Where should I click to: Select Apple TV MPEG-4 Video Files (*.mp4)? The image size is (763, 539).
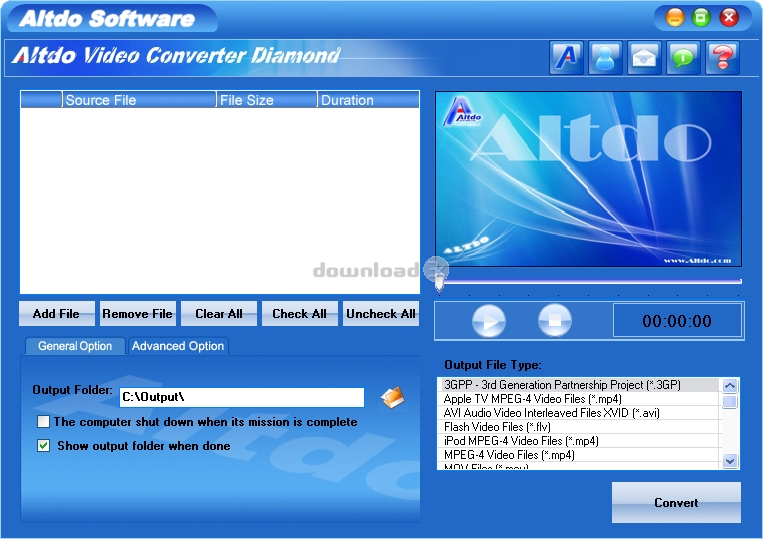click(x=578, y=399)
